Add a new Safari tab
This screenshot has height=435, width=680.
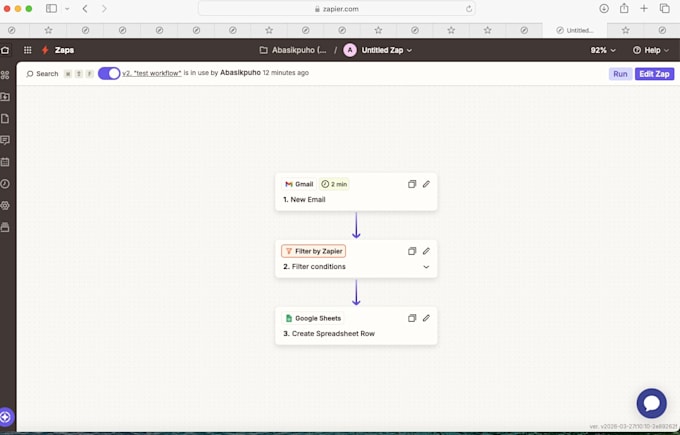[x=644, y=8]
